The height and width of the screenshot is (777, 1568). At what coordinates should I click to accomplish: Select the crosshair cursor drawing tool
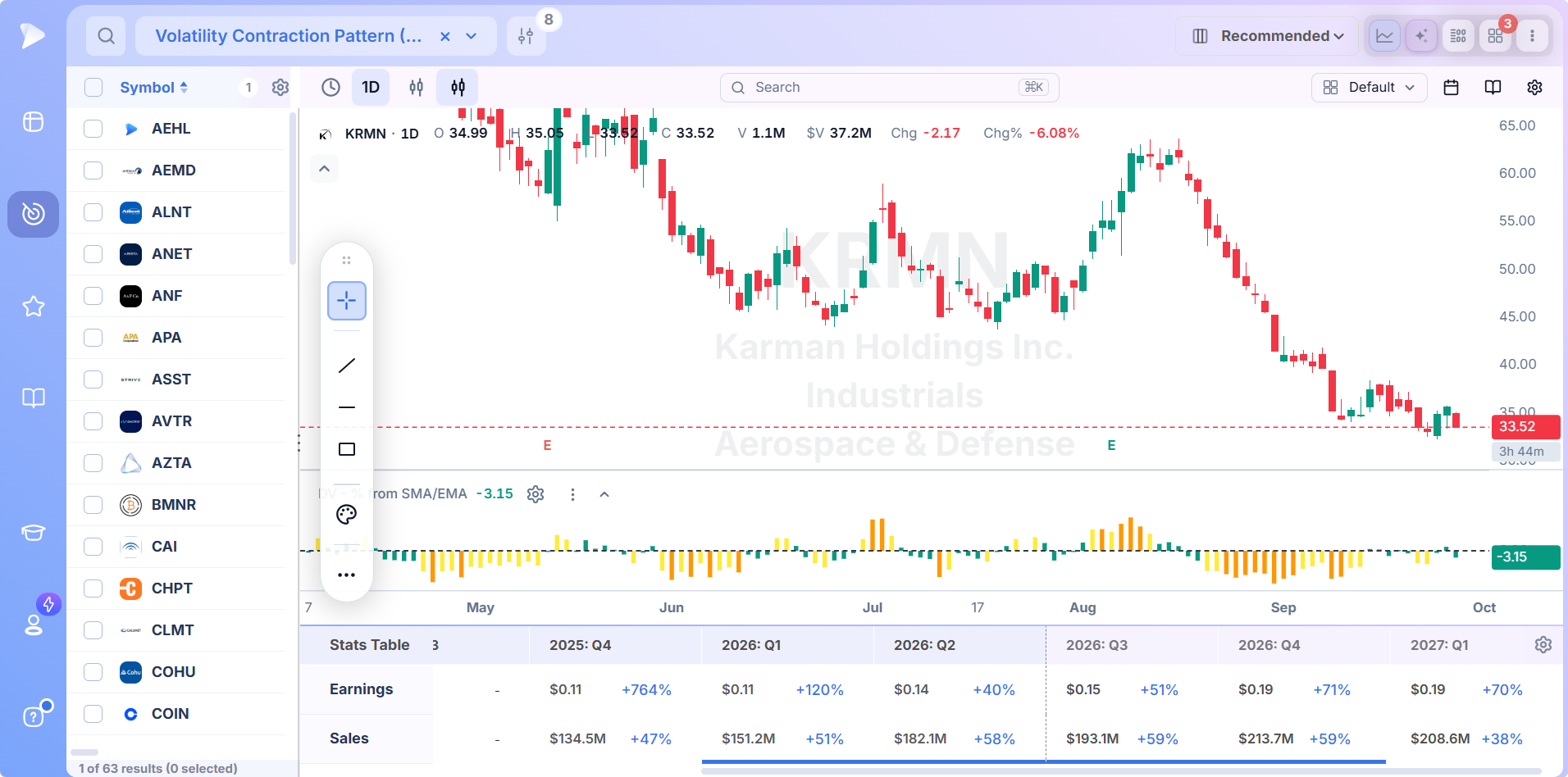coord(347,301)
